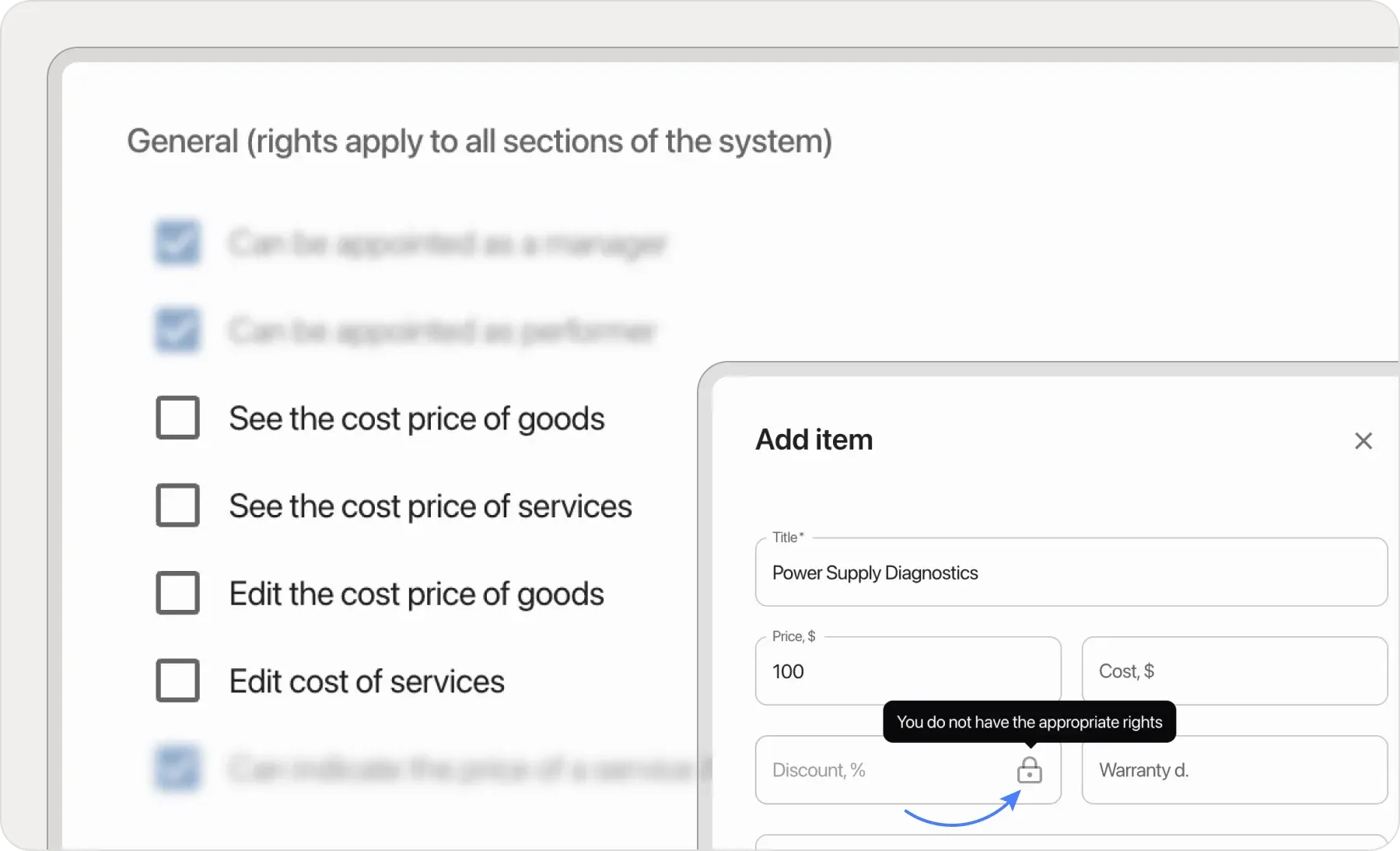
Task: Select the Discount, % input field
Action: pos(879,770)
